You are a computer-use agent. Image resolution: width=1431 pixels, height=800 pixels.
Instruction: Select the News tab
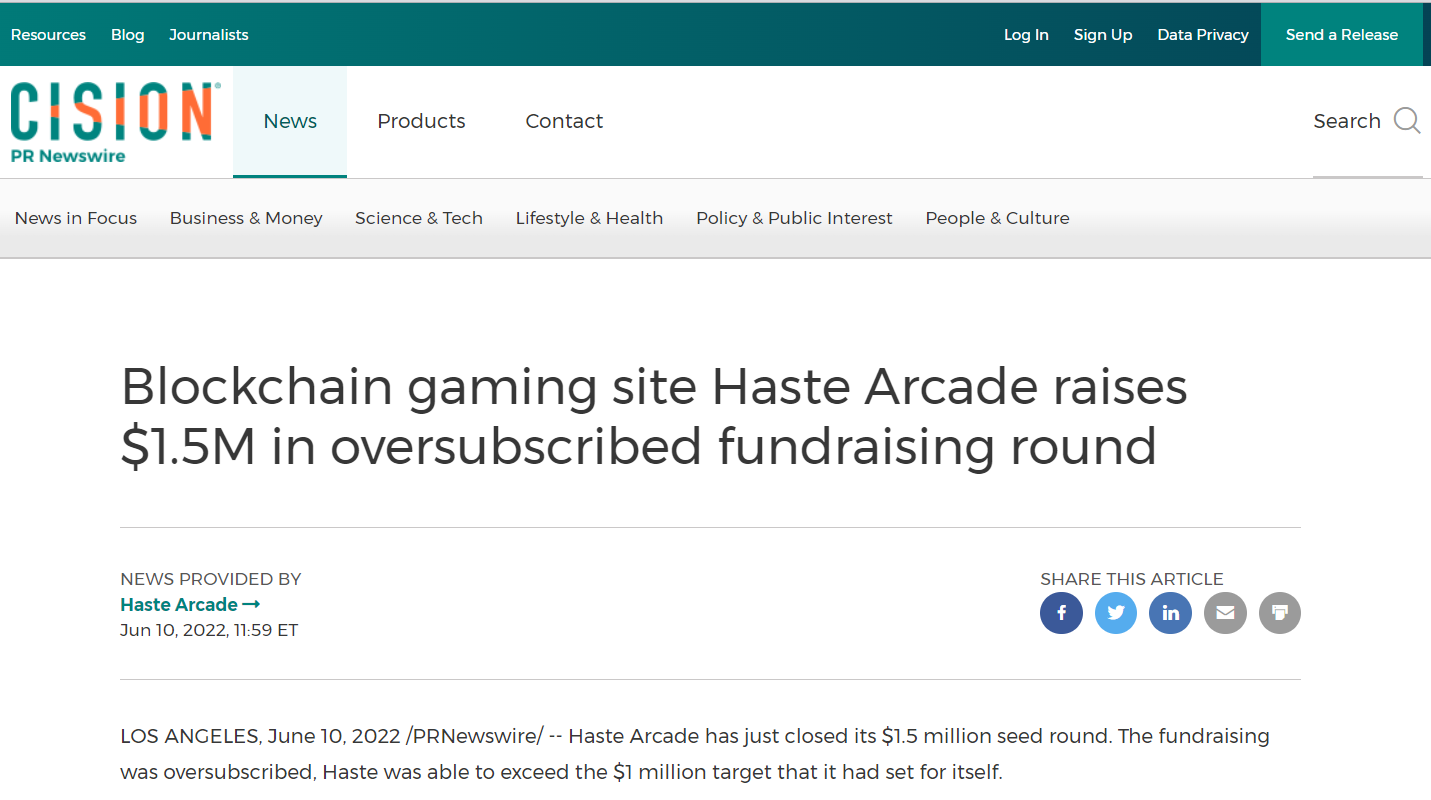coord(290,121)
